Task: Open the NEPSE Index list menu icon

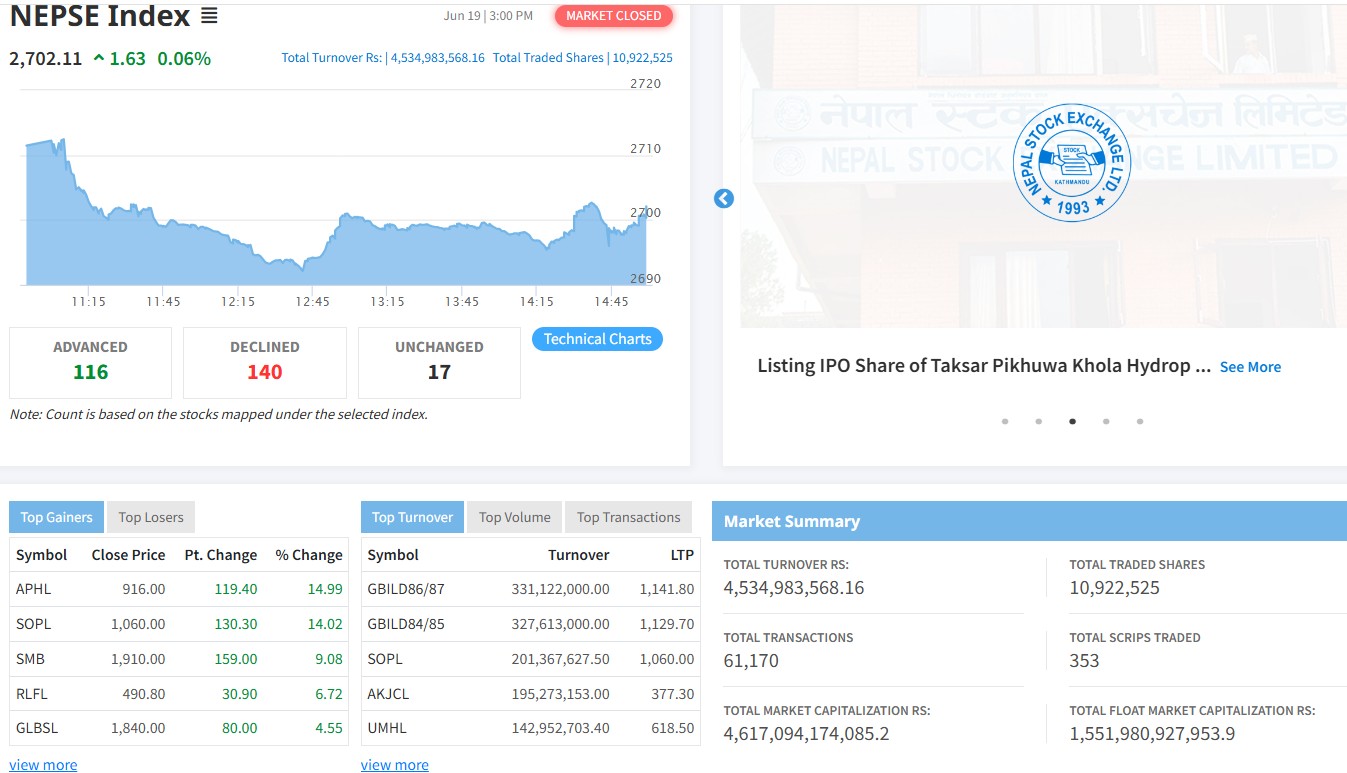Action: point(208,16)
